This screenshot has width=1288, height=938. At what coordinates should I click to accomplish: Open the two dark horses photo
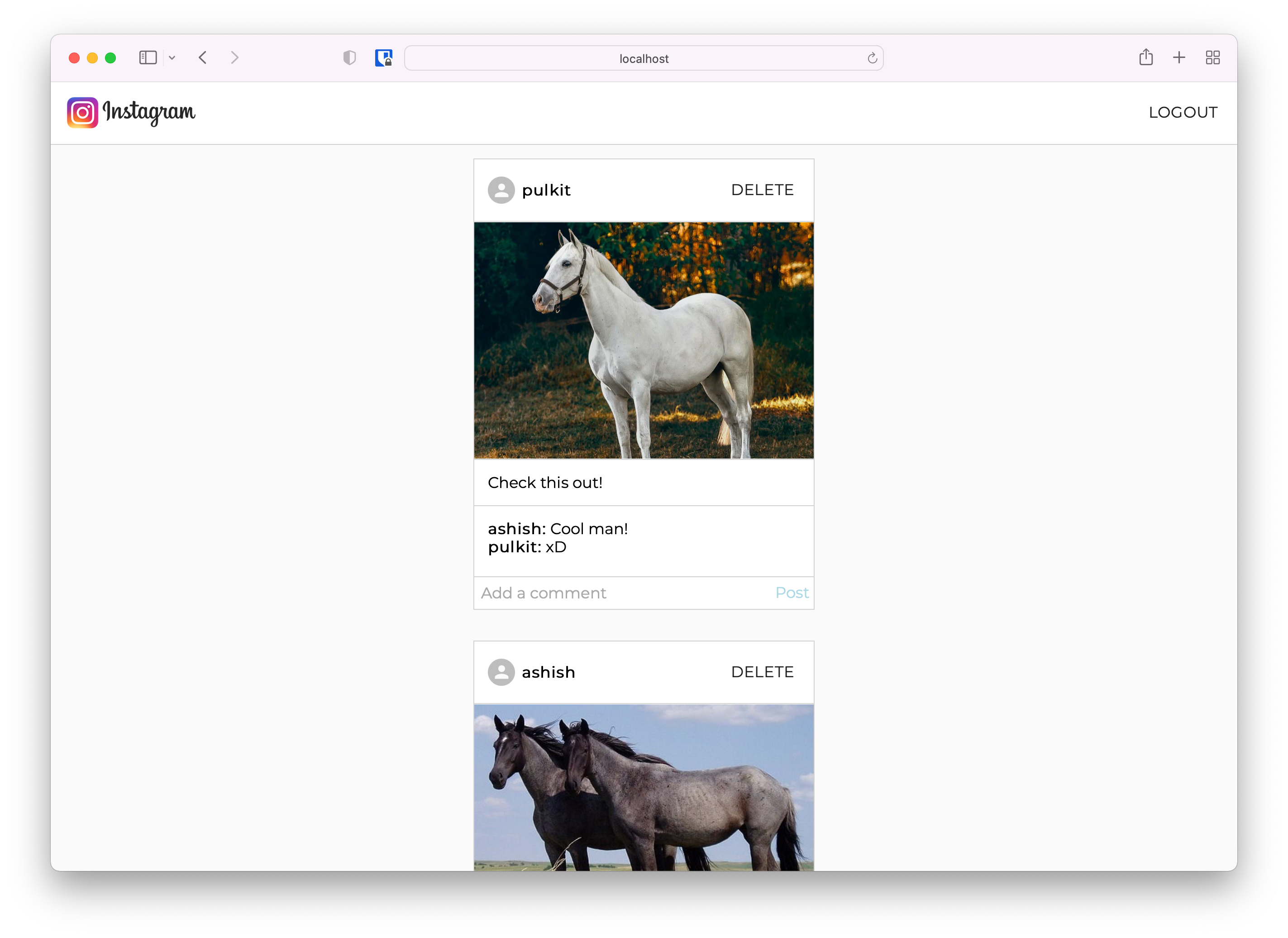click(644, 787)
